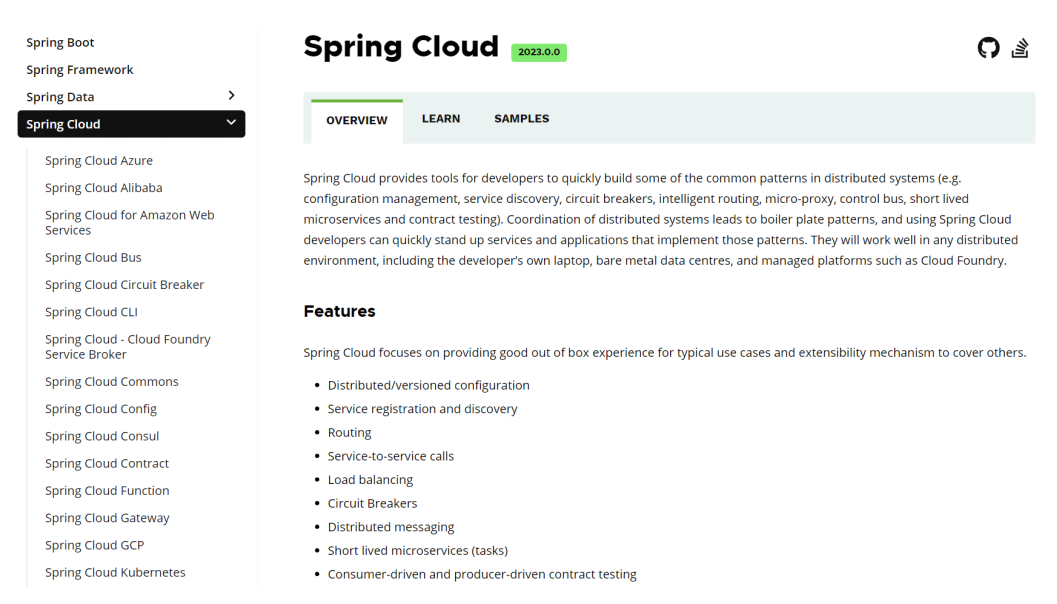This screenshot has width=1057, height=604.
Task: Click the Spring Cloud page title
Action: (400, 47)
